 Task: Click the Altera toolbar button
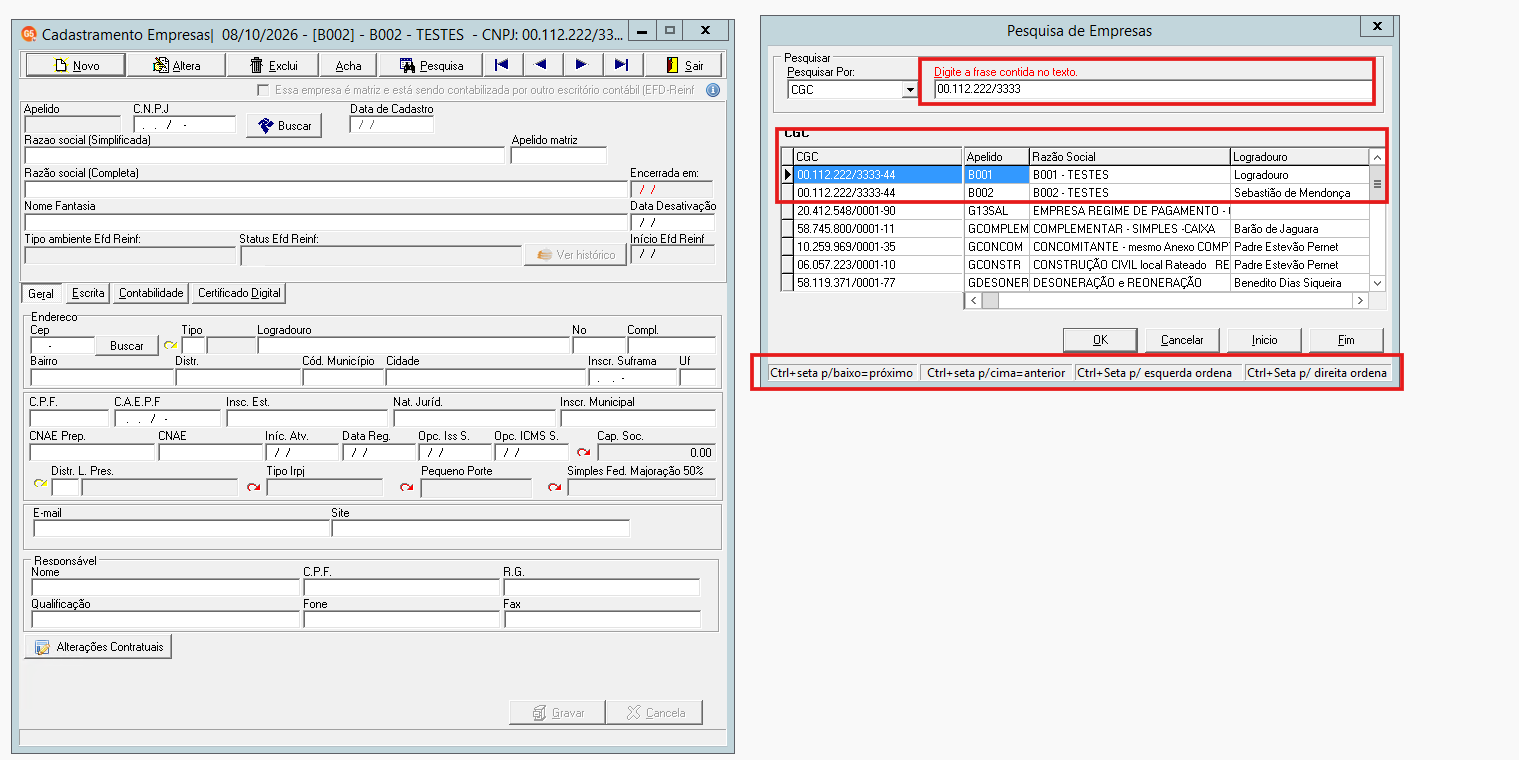(x=177, y=65)
